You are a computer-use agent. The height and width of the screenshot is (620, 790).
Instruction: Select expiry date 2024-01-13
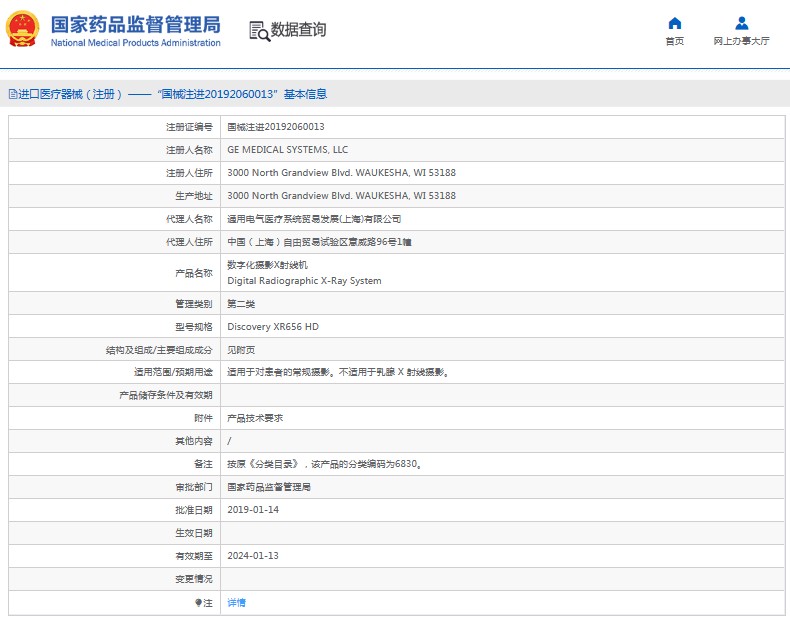252,556
